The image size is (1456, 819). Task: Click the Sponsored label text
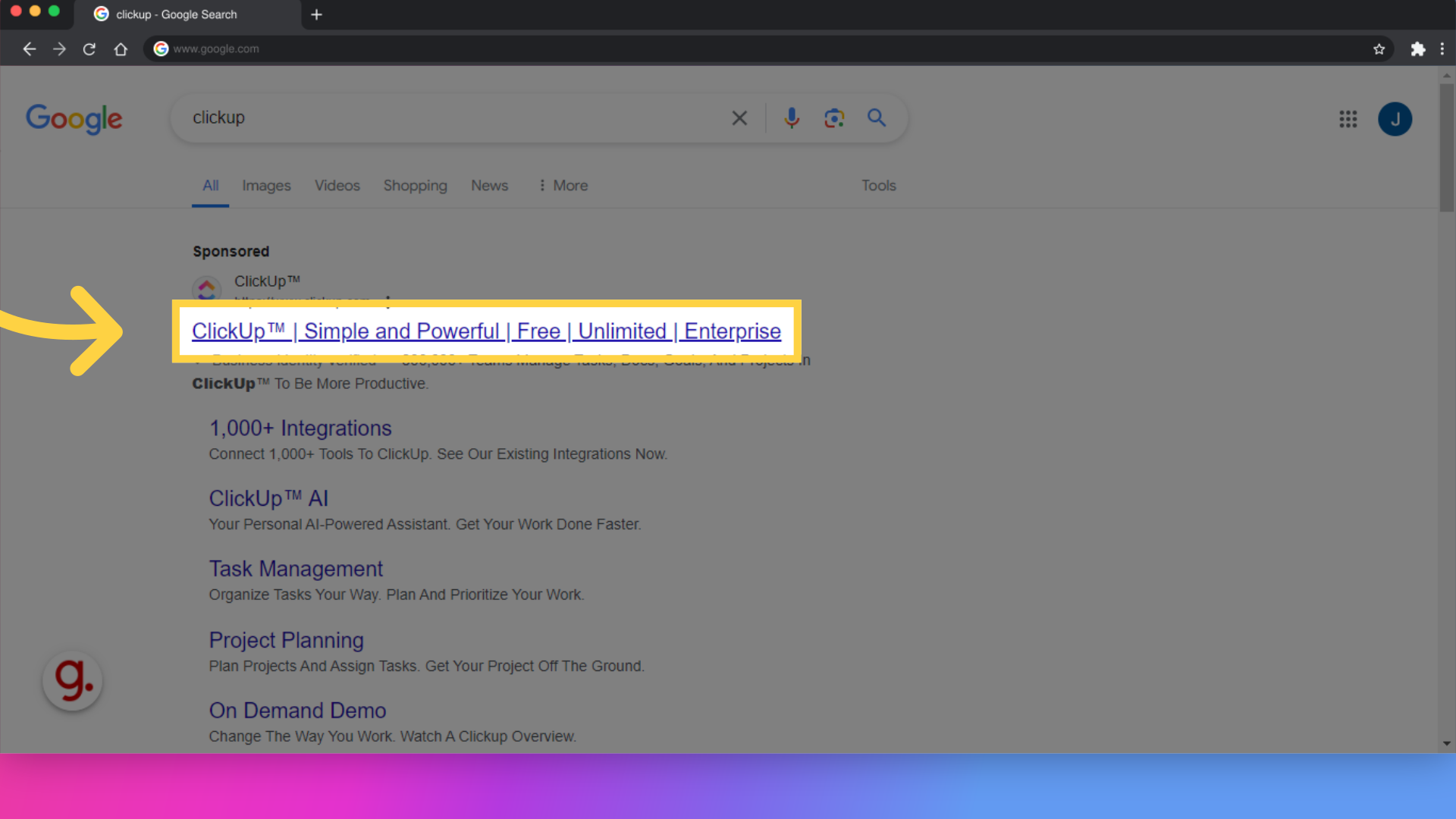231,252
